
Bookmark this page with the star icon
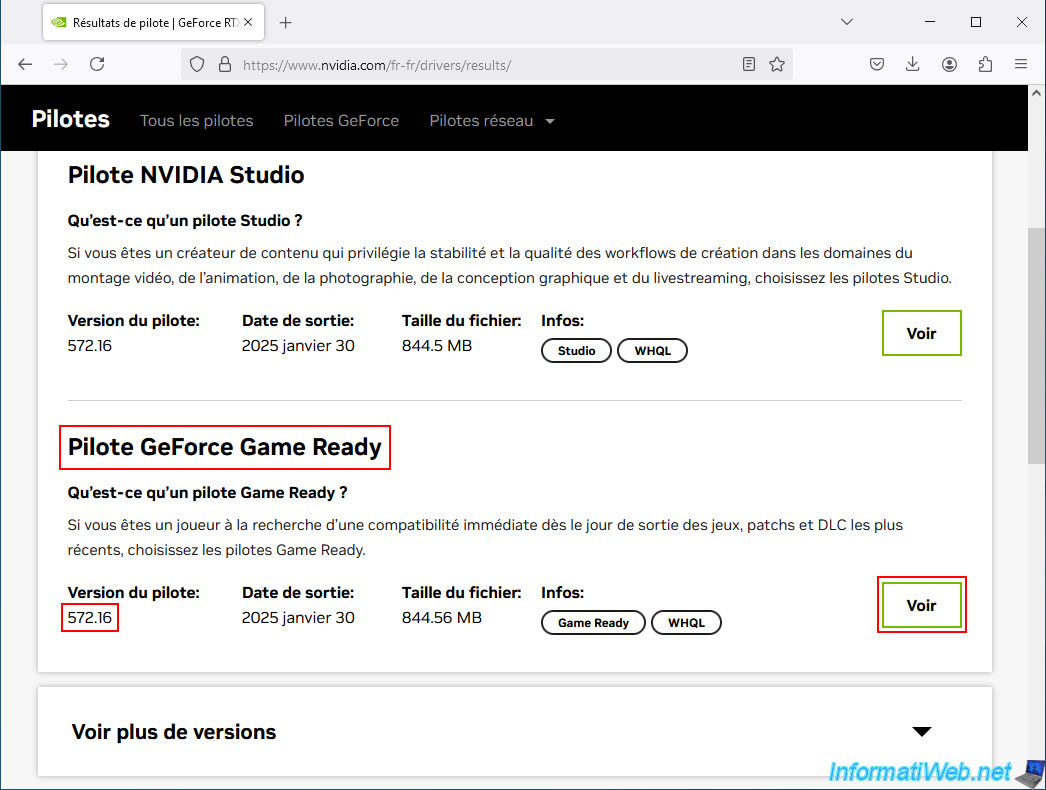coord(776,65)
